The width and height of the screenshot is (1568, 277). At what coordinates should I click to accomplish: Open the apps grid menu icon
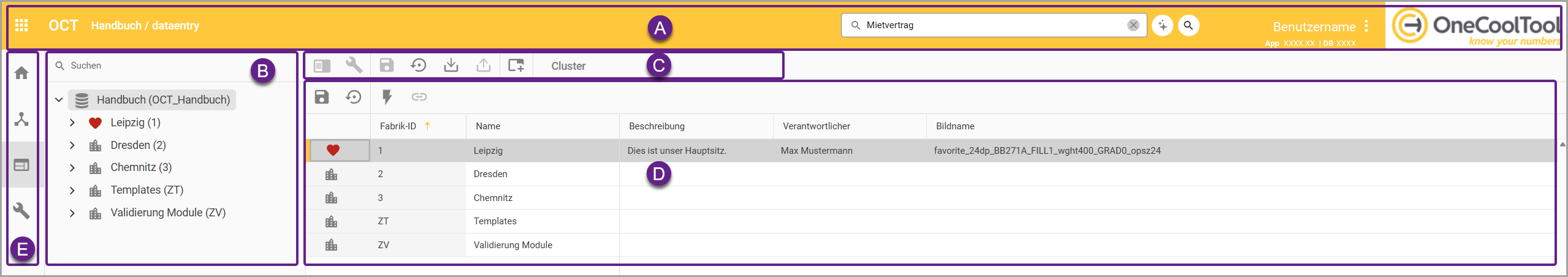(21, 25)
